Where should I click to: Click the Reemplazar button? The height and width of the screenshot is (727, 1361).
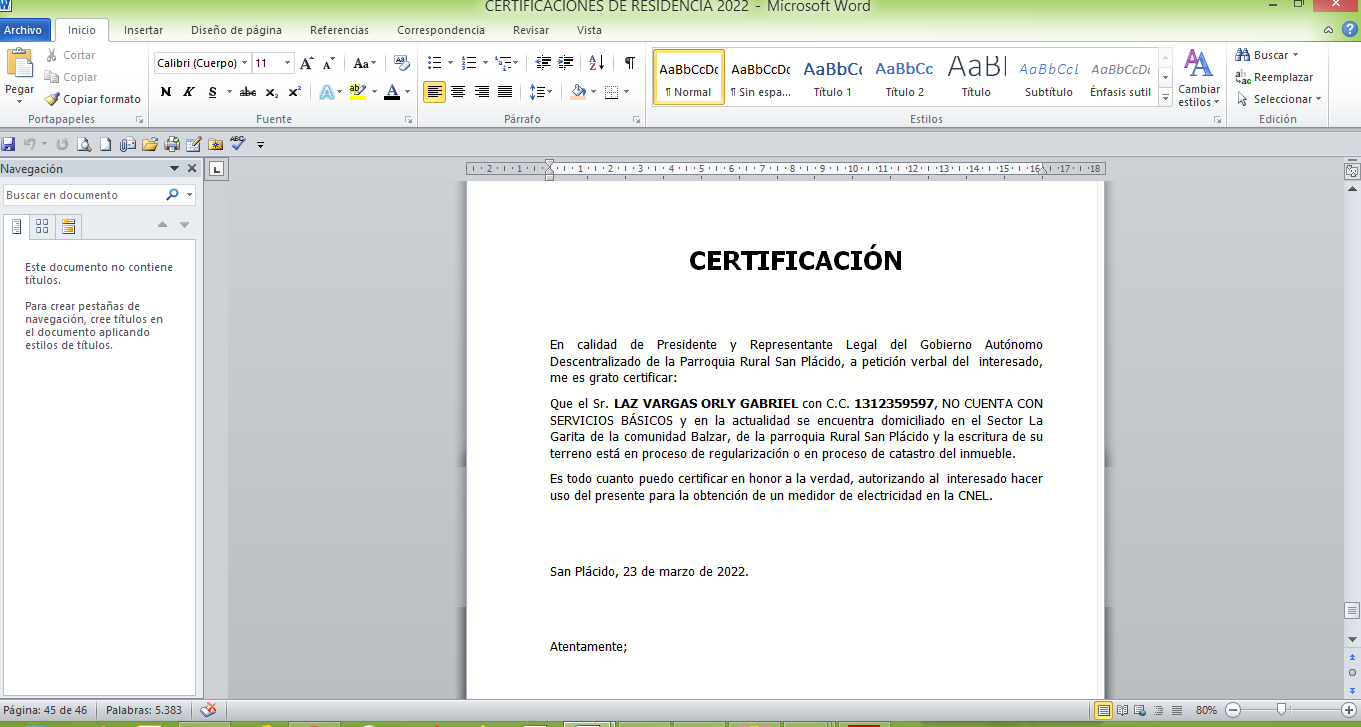click(1274, 77)
